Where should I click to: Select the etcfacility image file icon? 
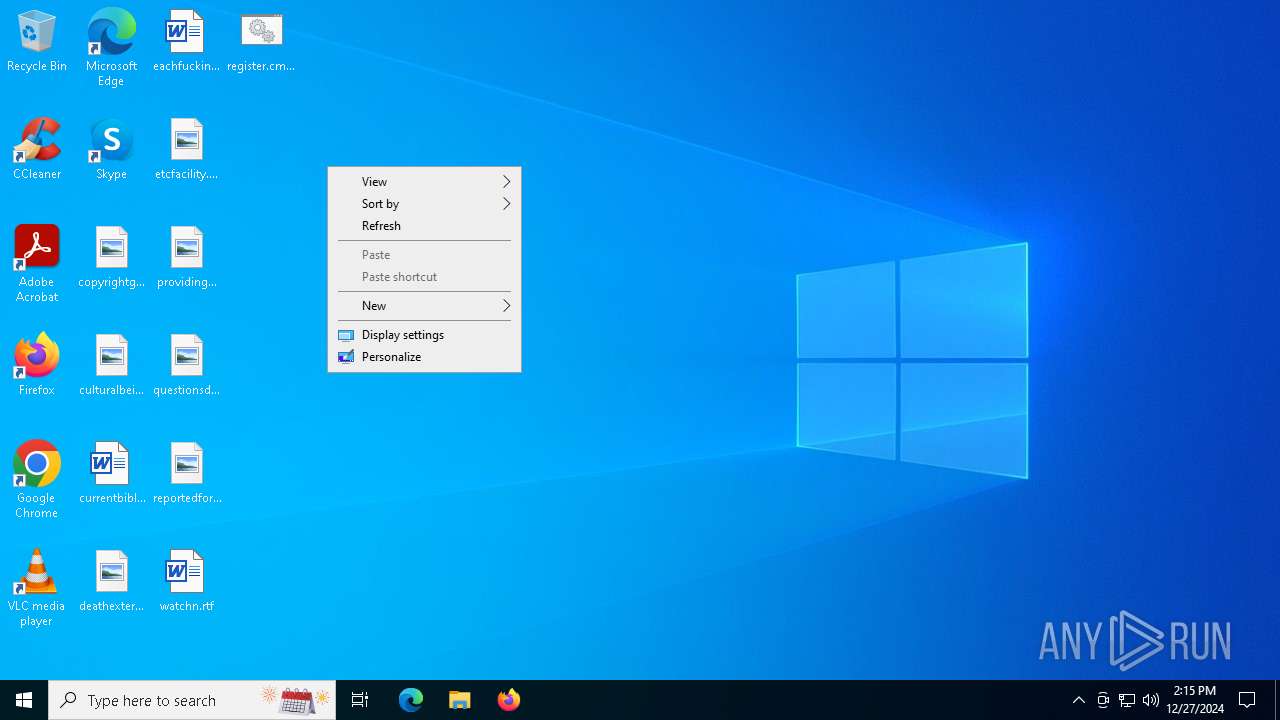click(x=186, y=150)
